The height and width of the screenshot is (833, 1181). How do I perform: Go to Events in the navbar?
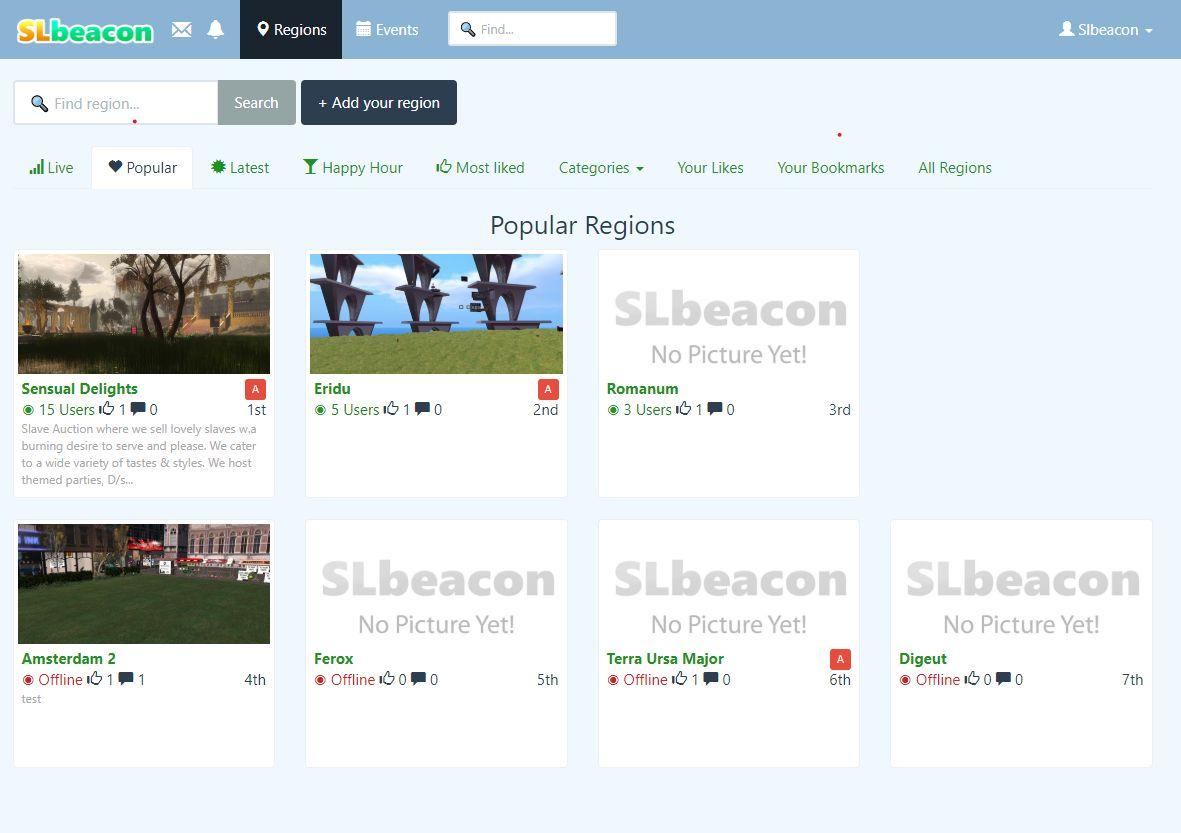(387, 30)
